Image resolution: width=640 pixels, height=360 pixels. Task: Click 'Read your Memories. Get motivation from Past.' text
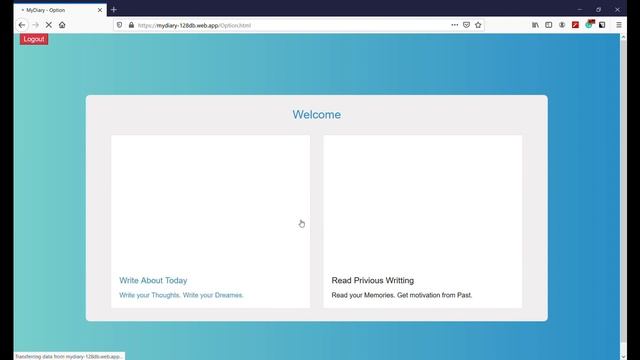click(x=402, y=295)
